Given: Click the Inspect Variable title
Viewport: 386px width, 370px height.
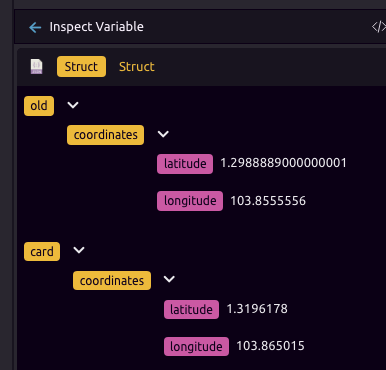Looking at the screenshot, I should click(97, 27).
